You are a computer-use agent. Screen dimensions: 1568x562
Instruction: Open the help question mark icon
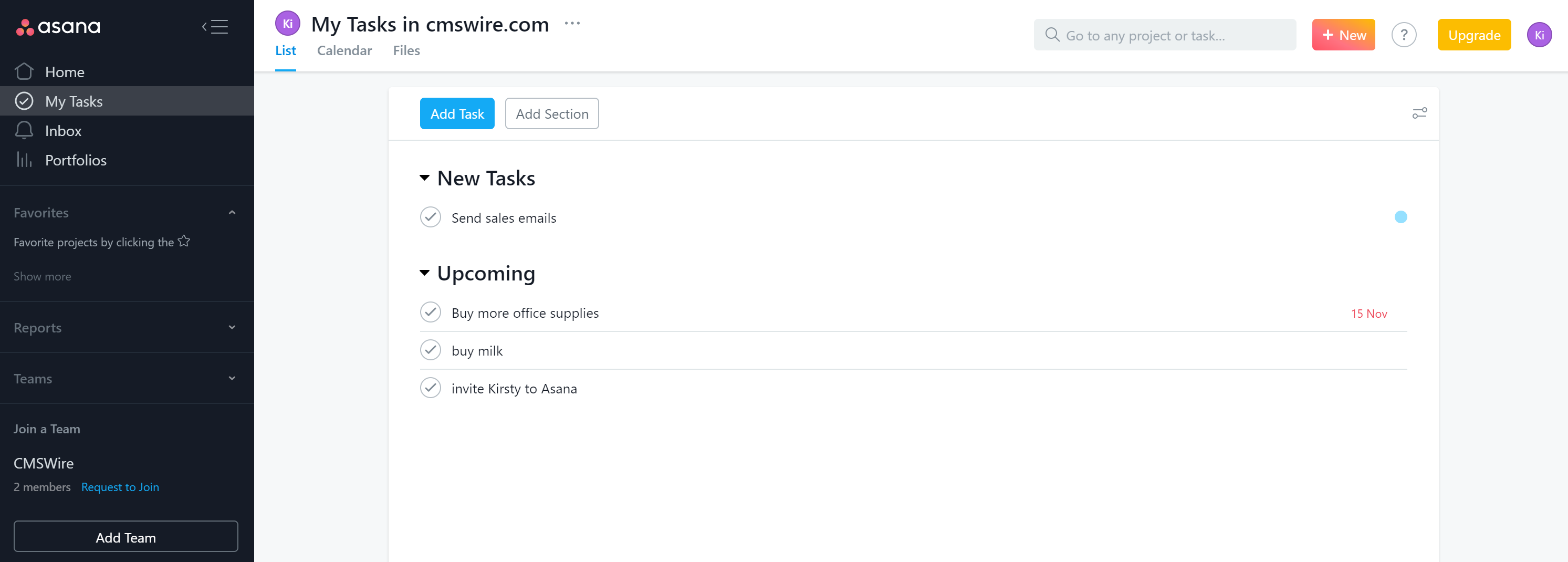(x=1403, y=35)
